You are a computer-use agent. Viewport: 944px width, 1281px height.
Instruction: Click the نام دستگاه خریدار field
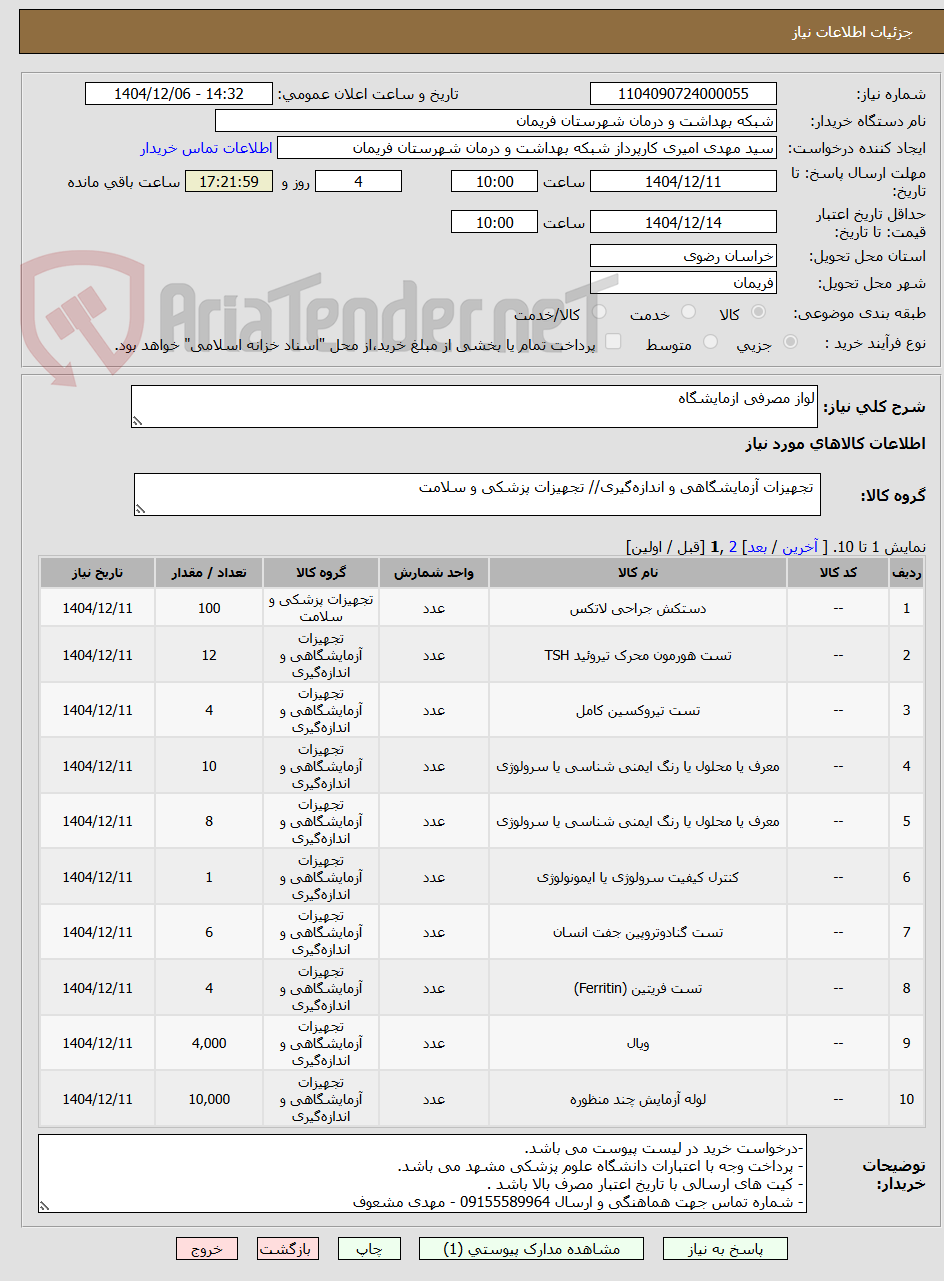(496, 121)
